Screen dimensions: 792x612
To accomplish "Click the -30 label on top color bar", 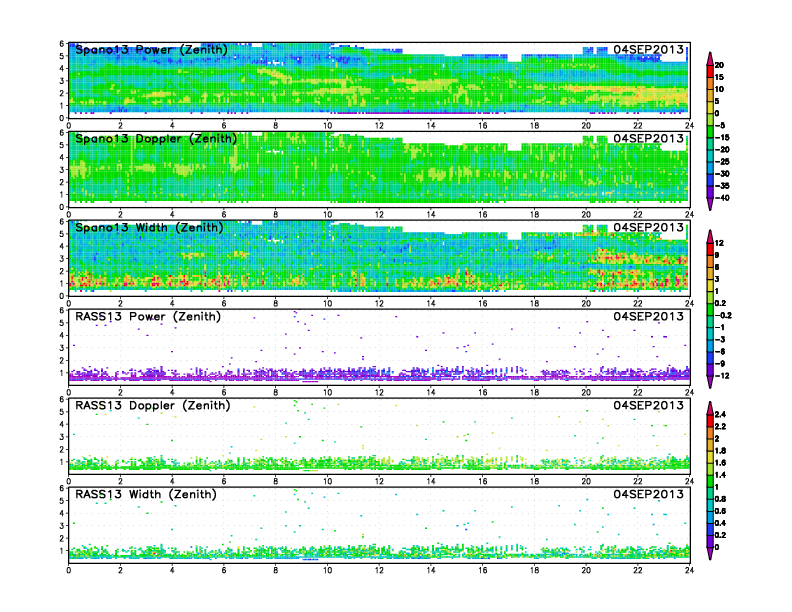I will coord(722,174).
